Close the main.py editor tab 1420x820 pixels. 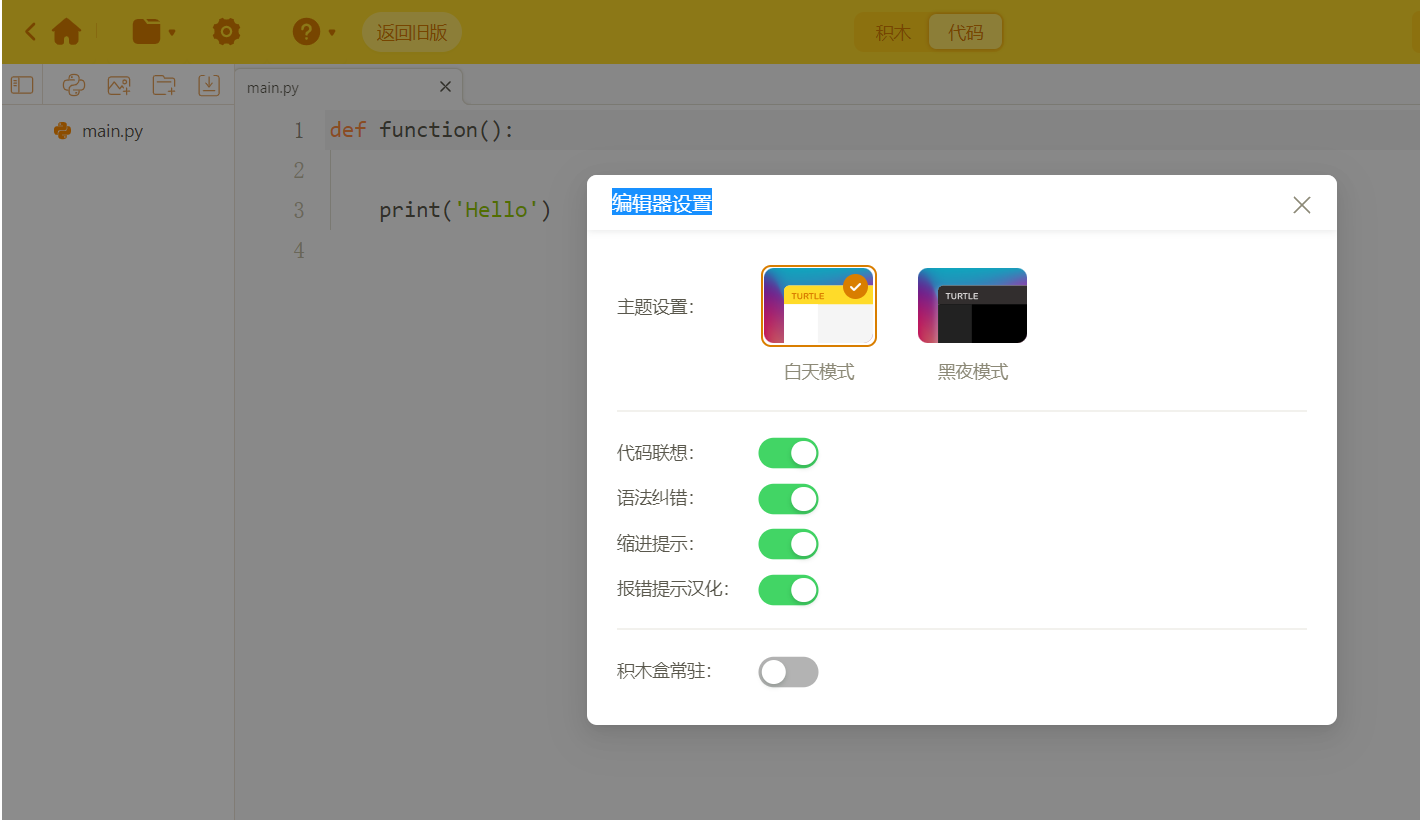(x=445, y=87)
